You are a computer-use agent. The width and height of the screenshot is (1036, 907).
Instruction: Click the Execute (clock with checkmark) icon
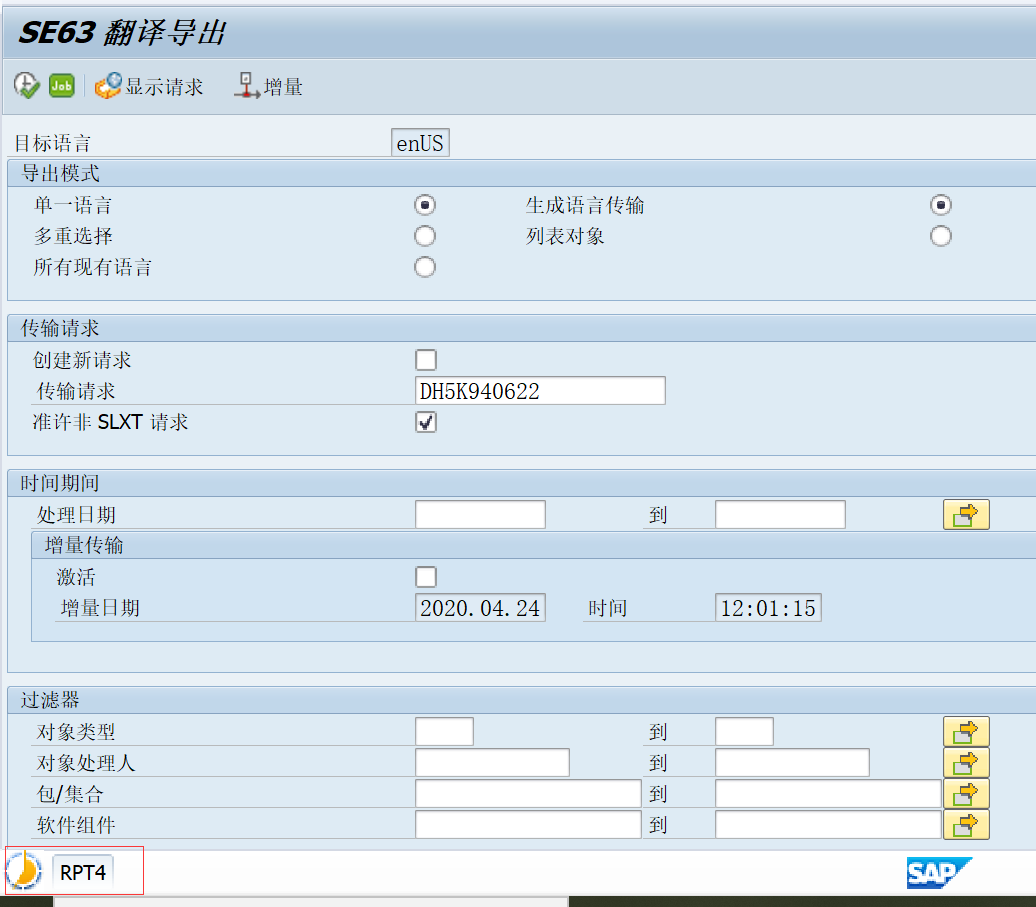point(25,85)
